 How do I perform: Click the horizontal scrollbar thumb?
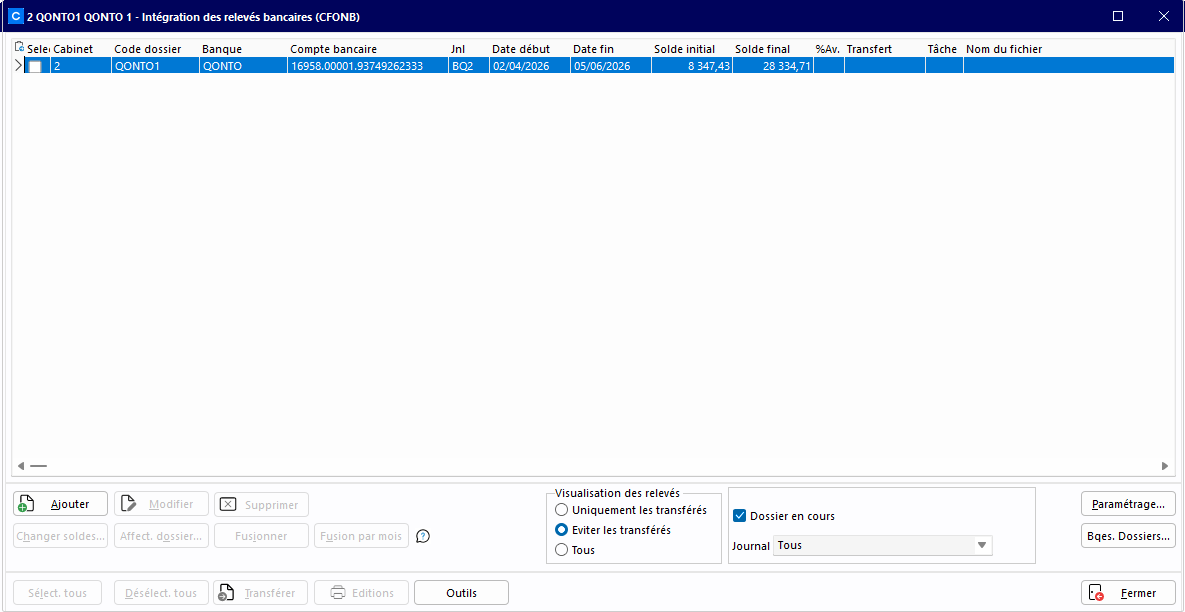39,466
